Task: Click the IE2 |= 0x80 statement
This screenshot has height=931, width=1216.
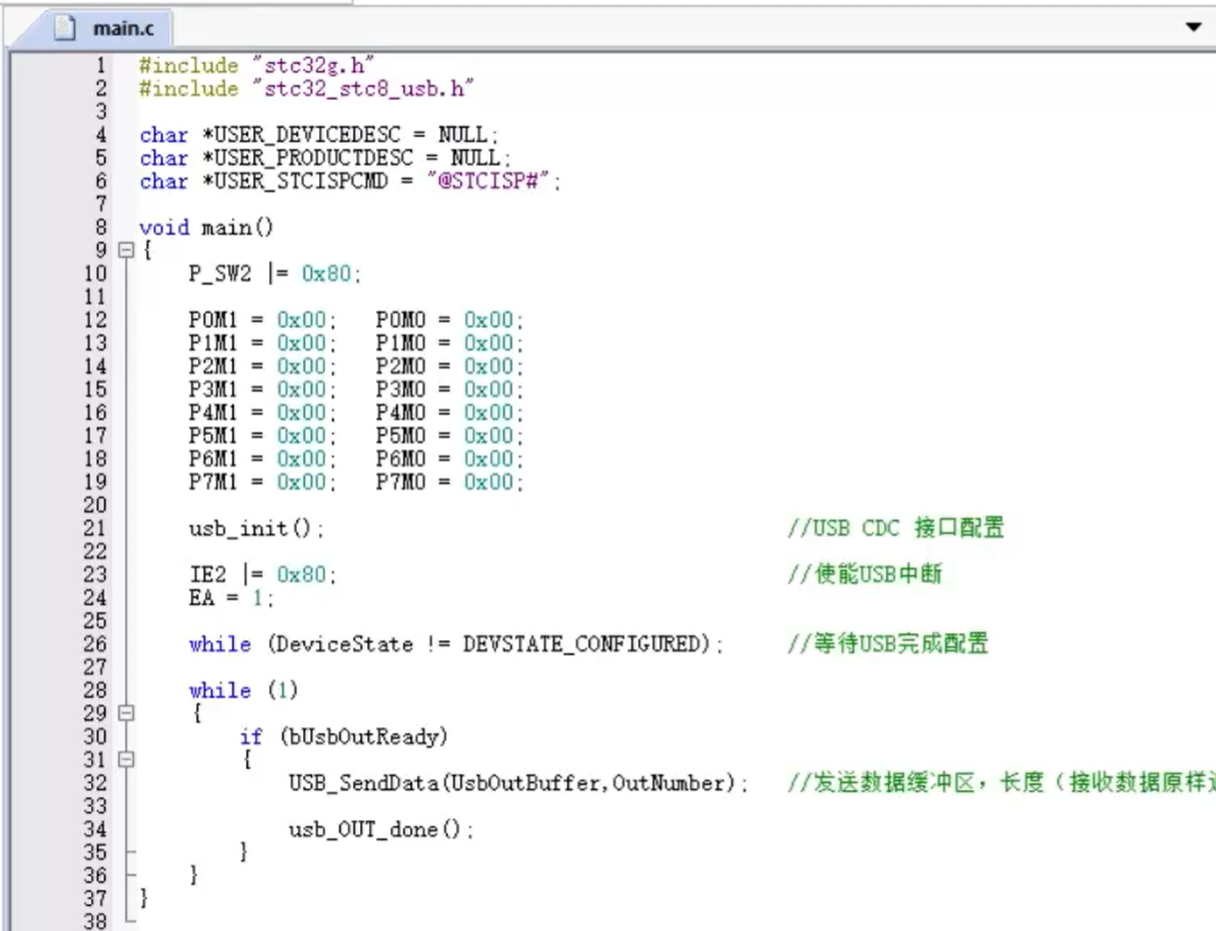Action: tap(263, 575)
